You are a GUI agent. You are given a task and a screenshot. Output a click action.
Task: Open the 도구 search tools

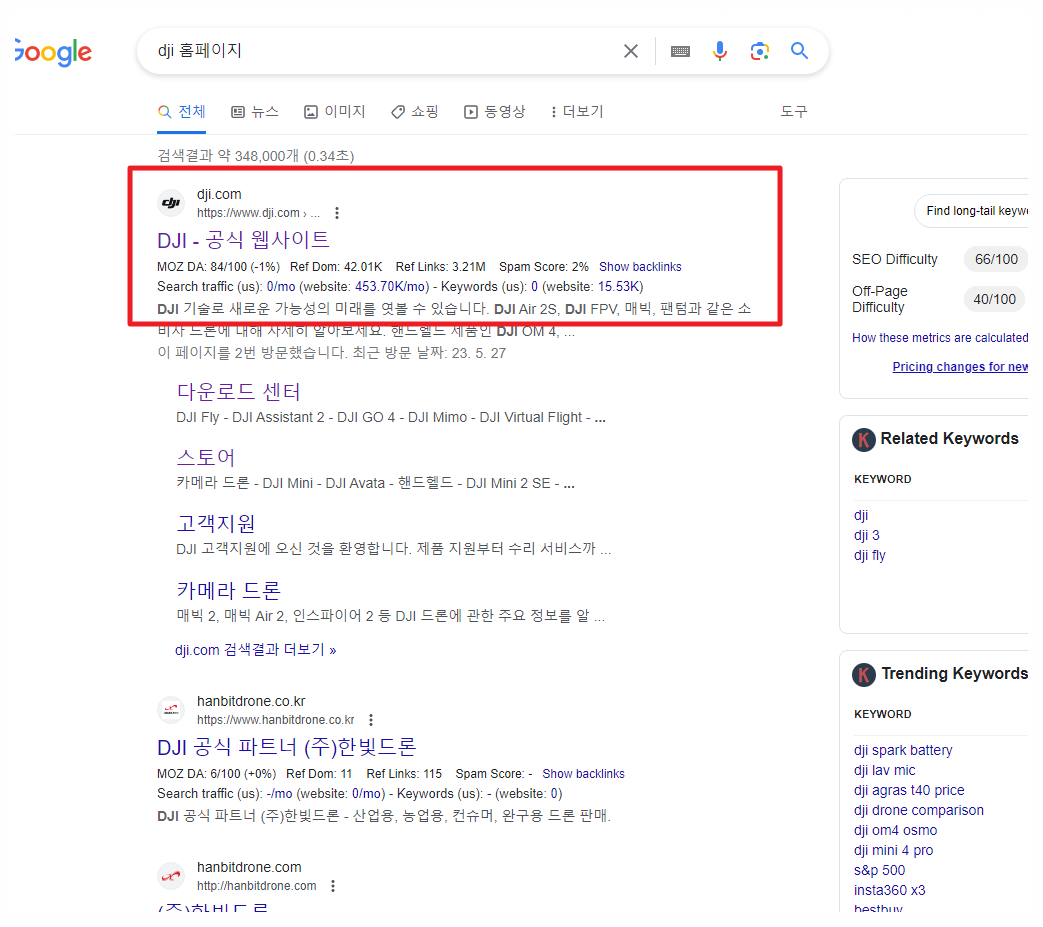pyautogui.click(x=794, y=111)
